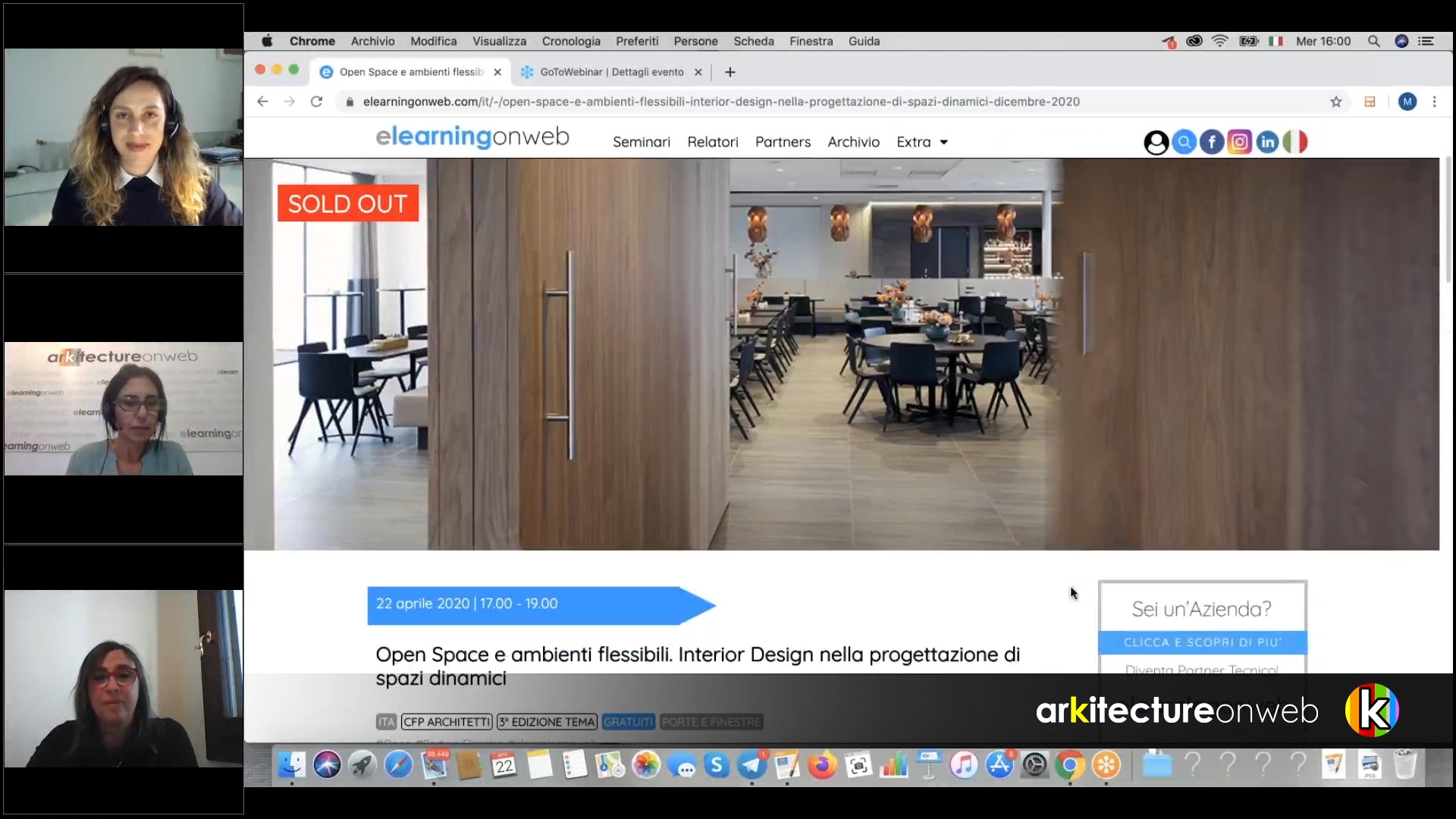Click the blue search icon on the site header
The width and height of the screenshot is (1456, 819).
click(1184, 143)
